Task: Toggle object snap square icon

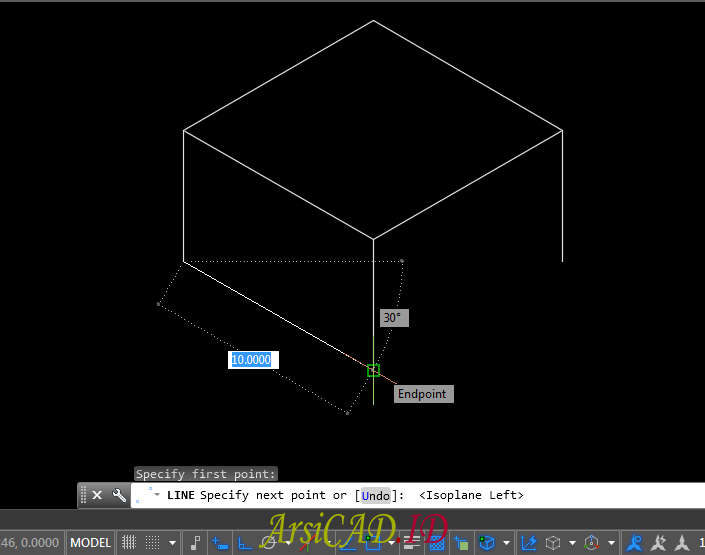Action: (x=373, y=543)
